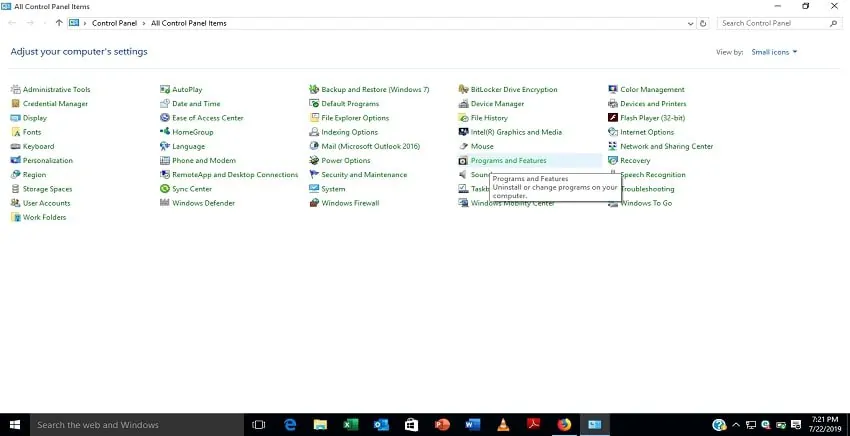This screenshot has height=436, width=850.
Task: Expand the address bar history dropdown
Action: coord(691,23)
